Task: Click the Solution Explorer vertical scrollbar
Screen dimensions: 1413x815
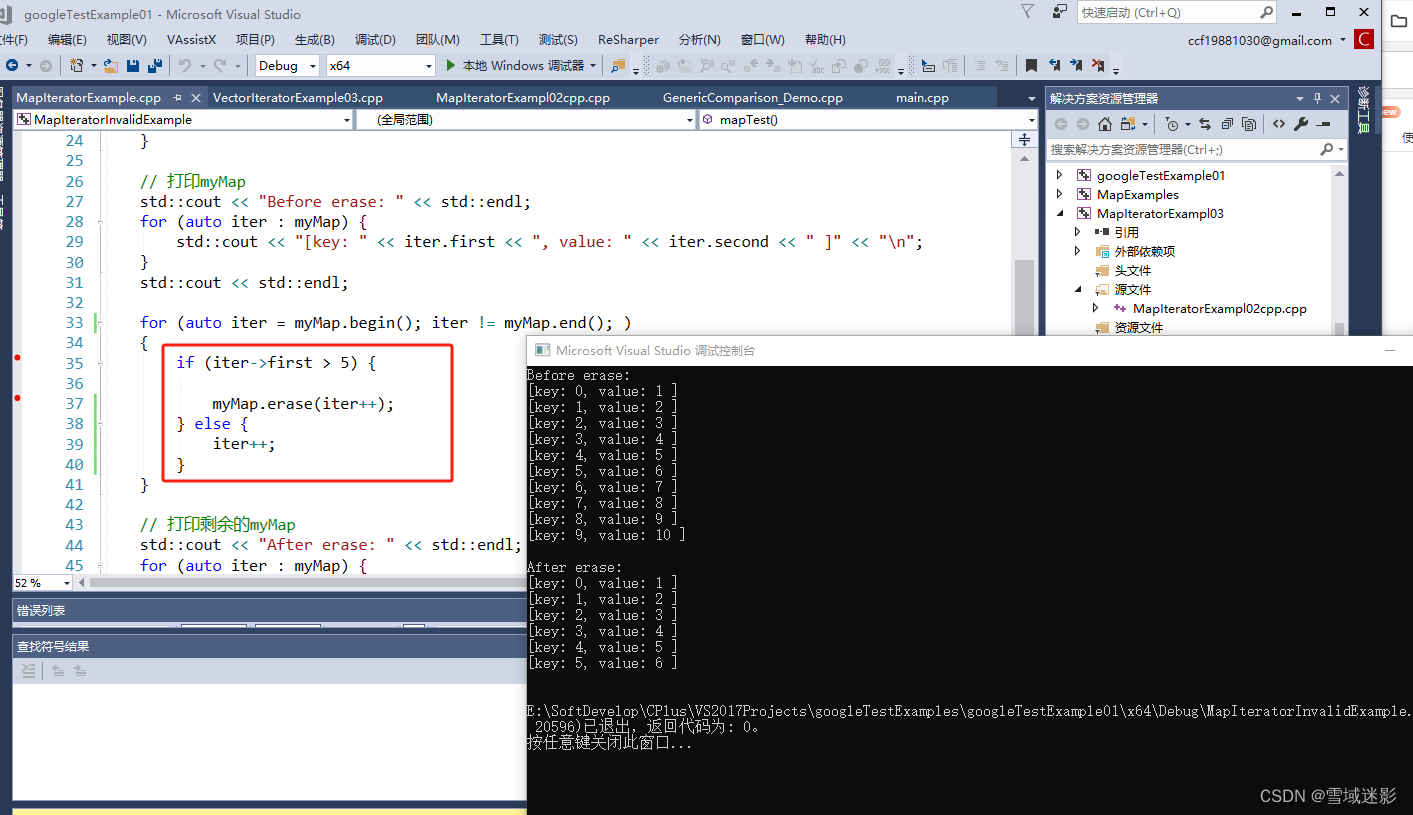Action: [x=1340, y=250]
